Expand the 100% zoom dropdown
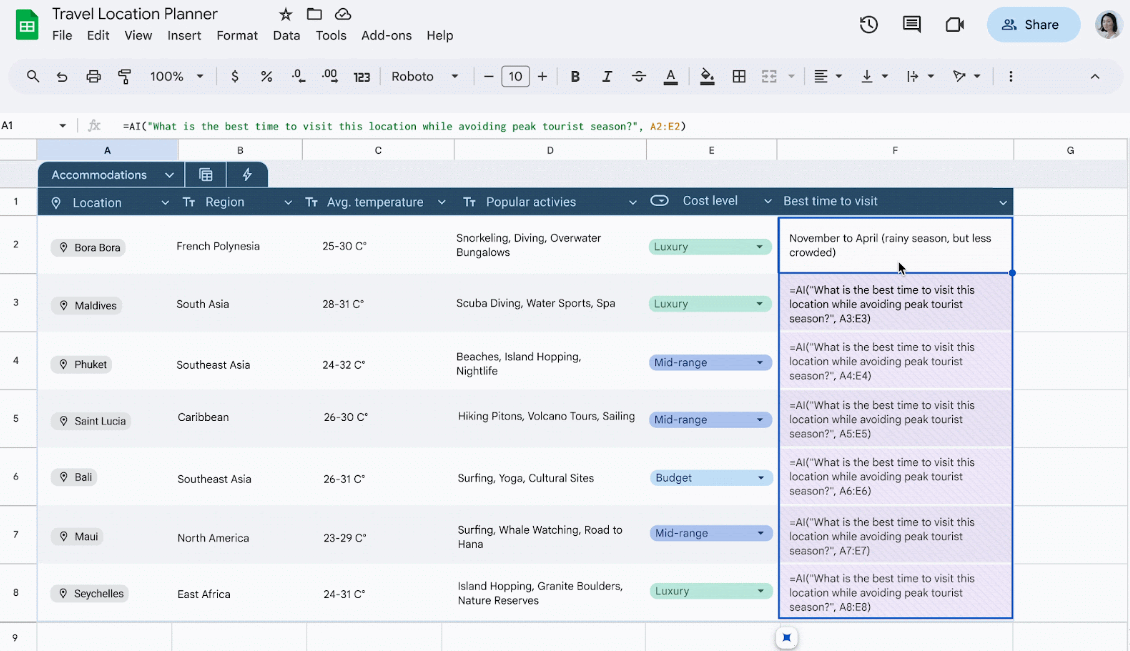Image resolution: width=1130 pixels, height=651 pixels. (x=177, y=77)
